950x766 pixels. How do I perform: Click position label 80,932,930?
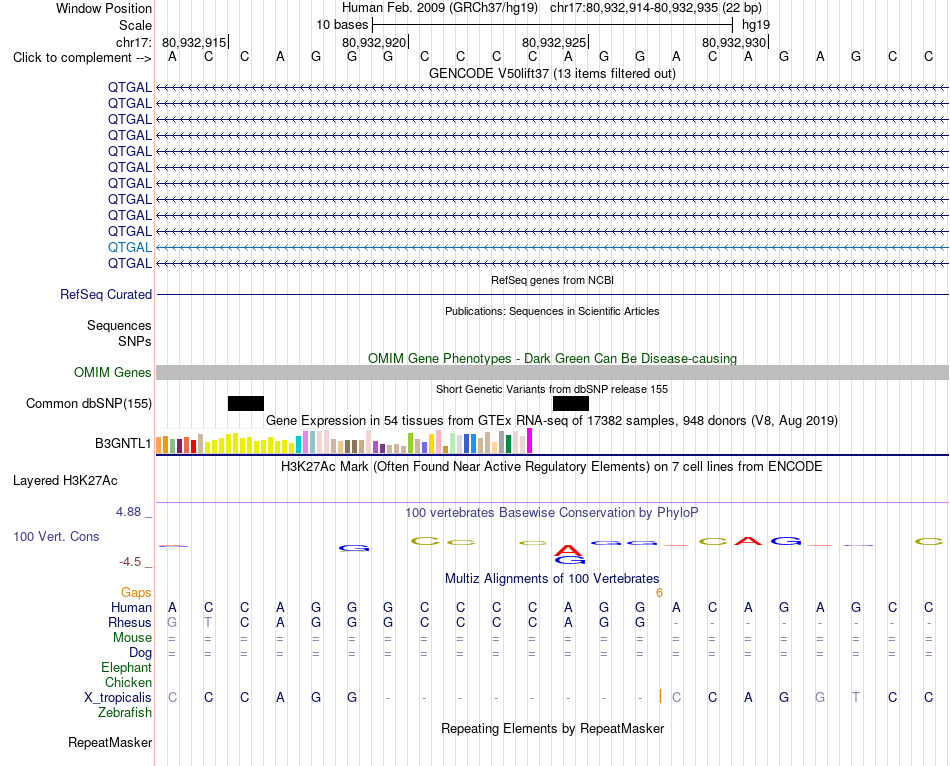(734, 42)
